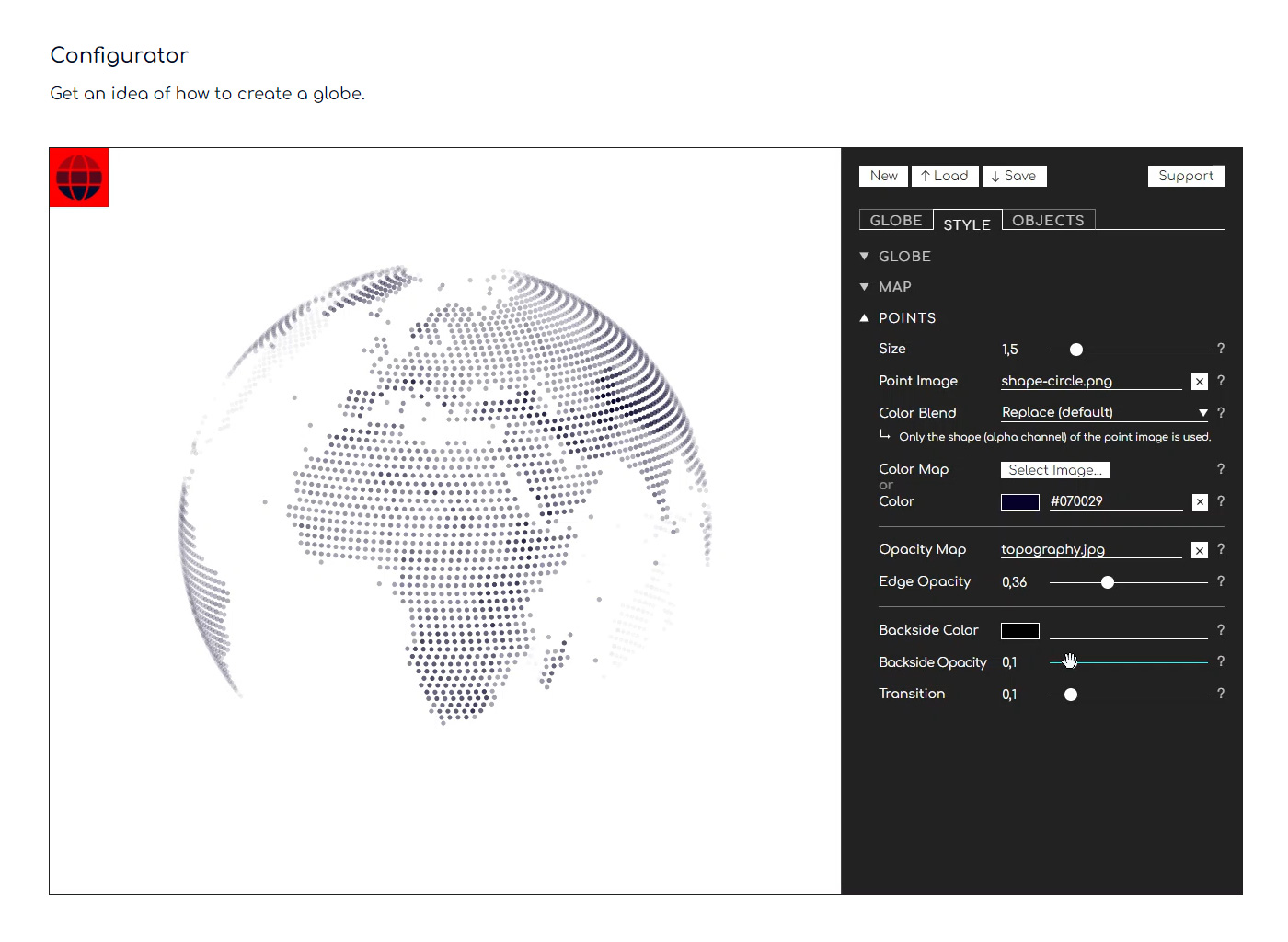Click Select Image for Color Map
The height and width of the screenshot is (942, 1288).
pyautogui.click(x=1054, y=469)
